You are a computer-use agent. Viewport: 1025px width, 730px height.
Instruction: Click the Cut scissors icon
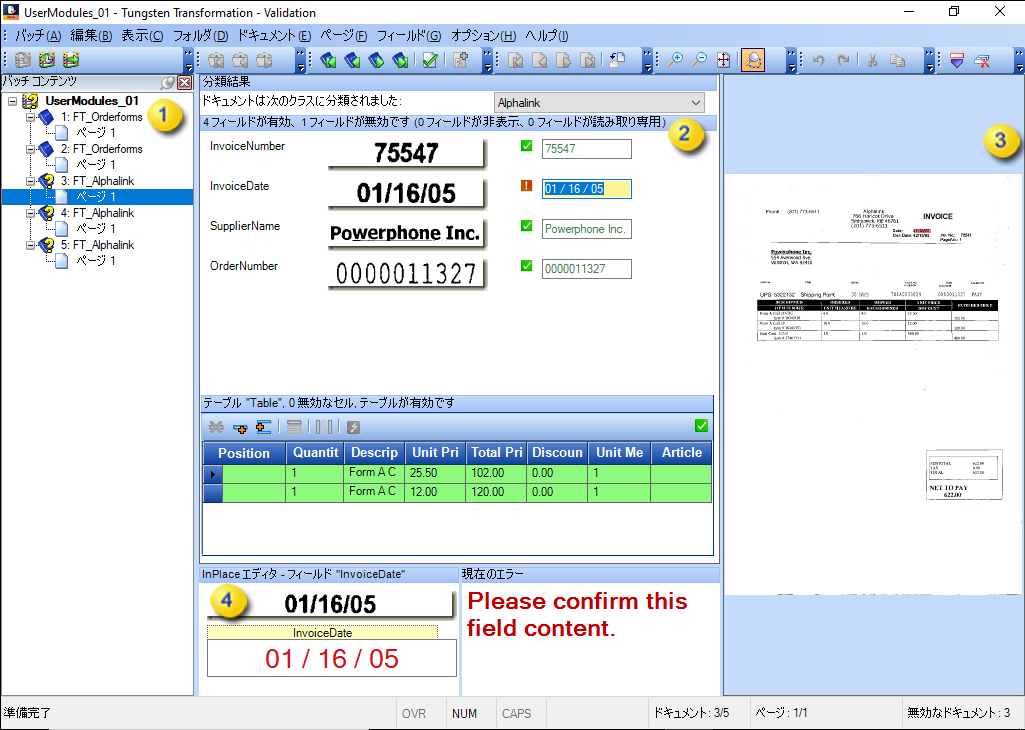pos(872,60)
